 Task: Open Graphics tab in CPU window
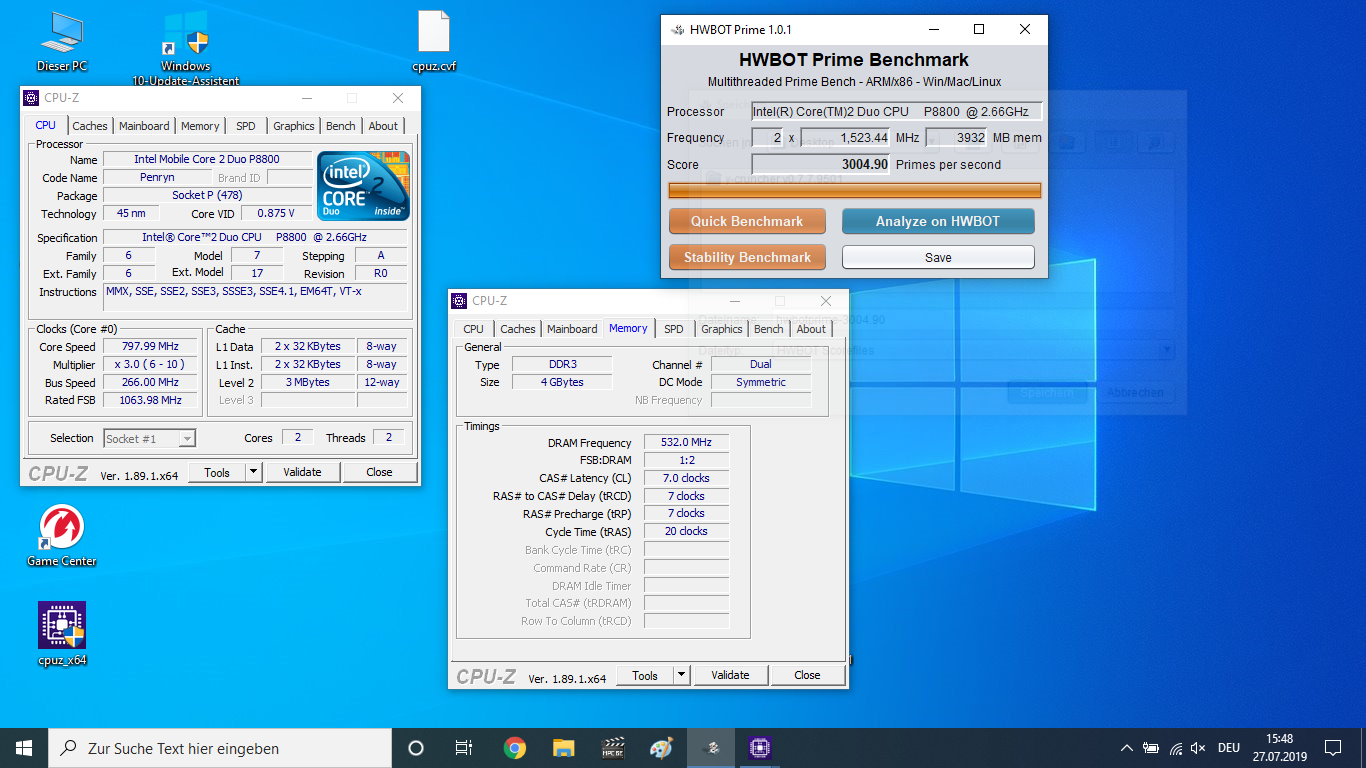pos(294,126)
